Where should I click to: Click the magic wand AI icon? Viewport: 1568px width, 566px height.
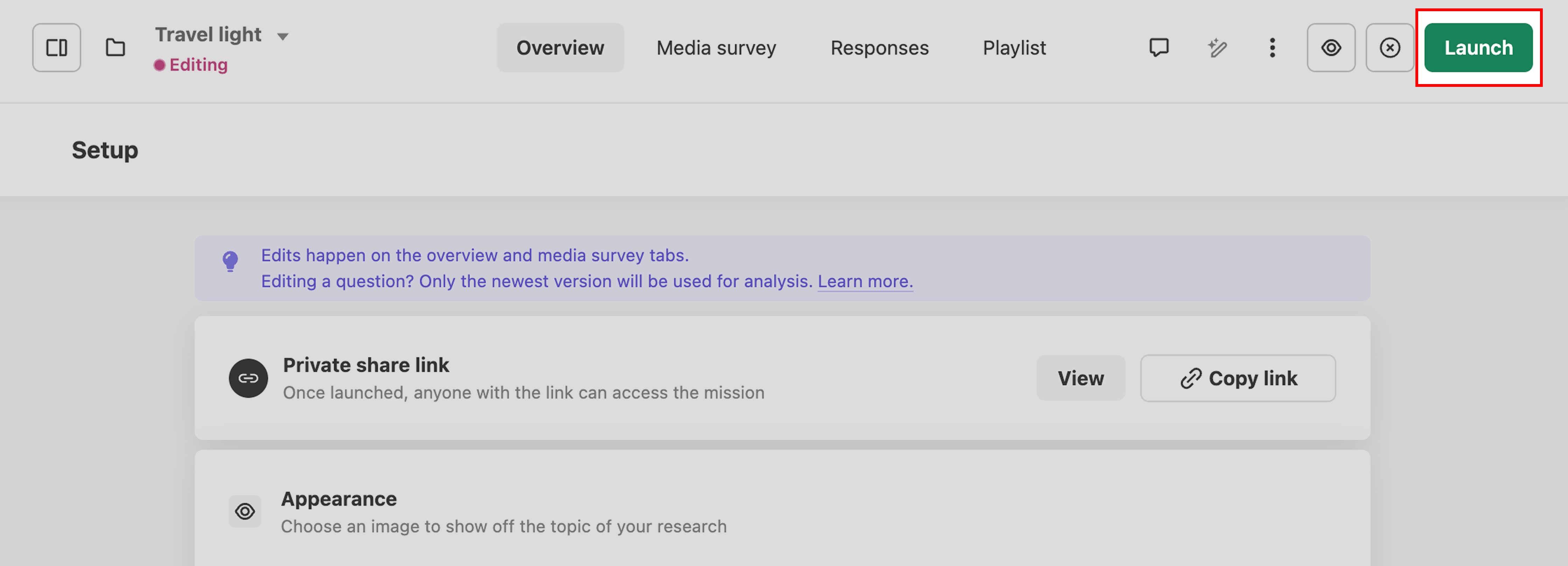1217,48
